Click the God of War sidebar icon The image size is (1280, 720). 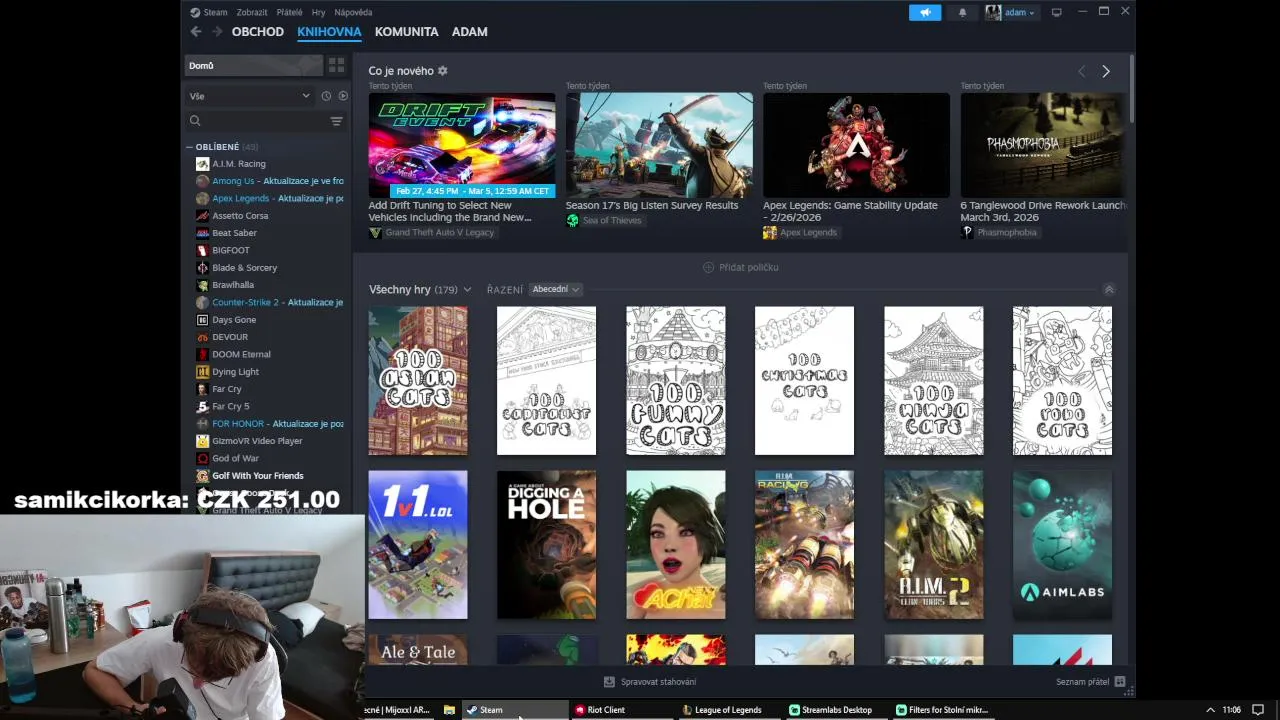point(203,458)
